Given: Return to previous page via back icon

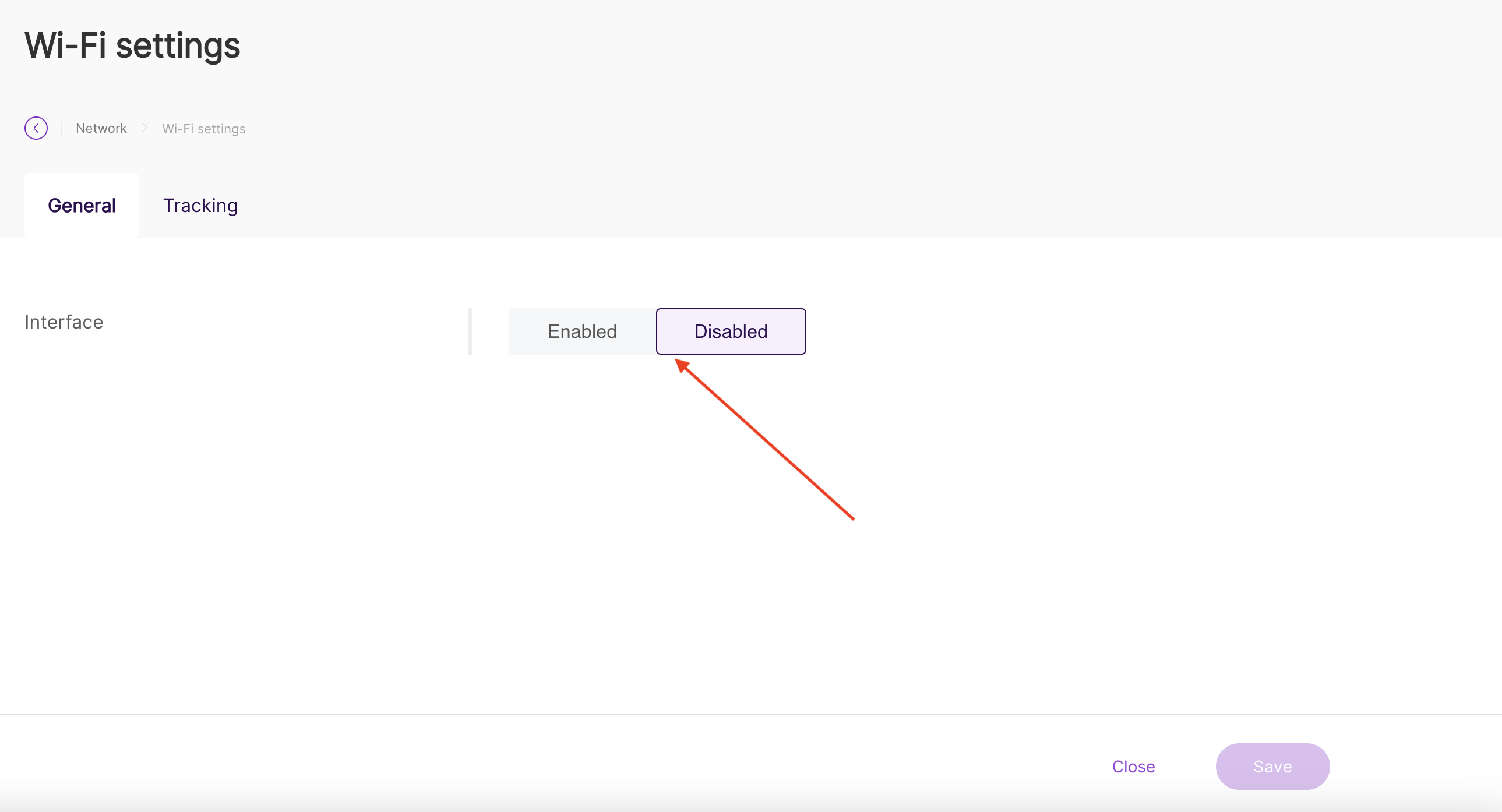Looking at the screenshot, I should tap(36, 128).
